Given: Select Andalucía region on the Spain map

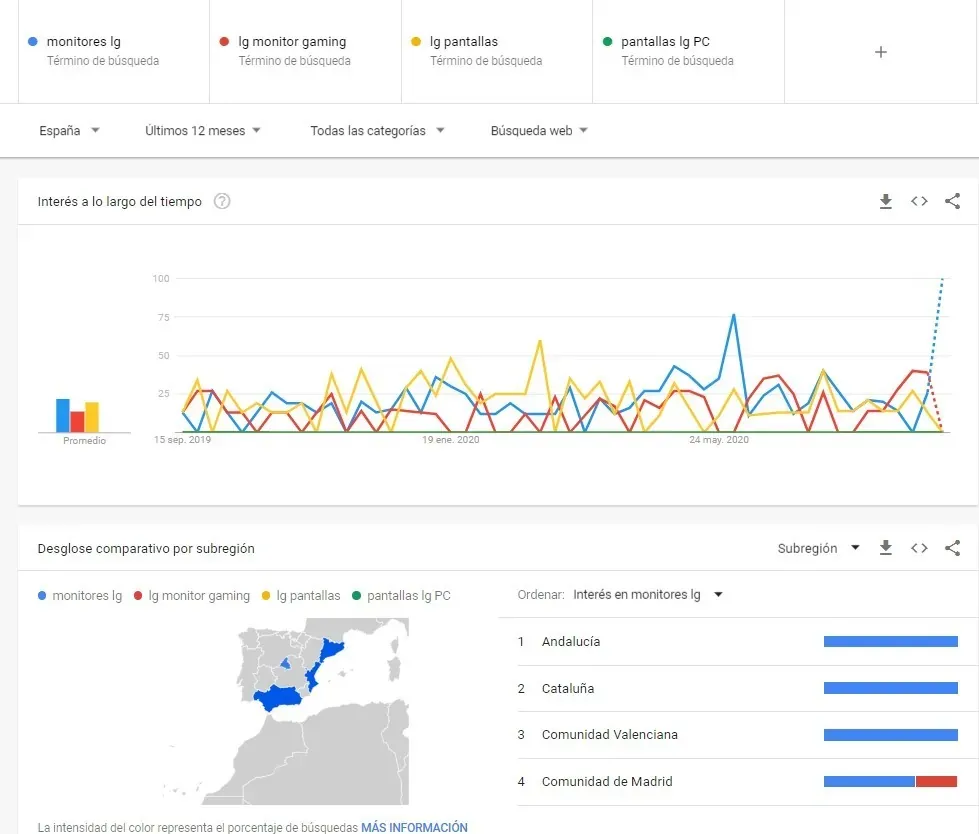Looking at the screenshot, I should [277, 697].
